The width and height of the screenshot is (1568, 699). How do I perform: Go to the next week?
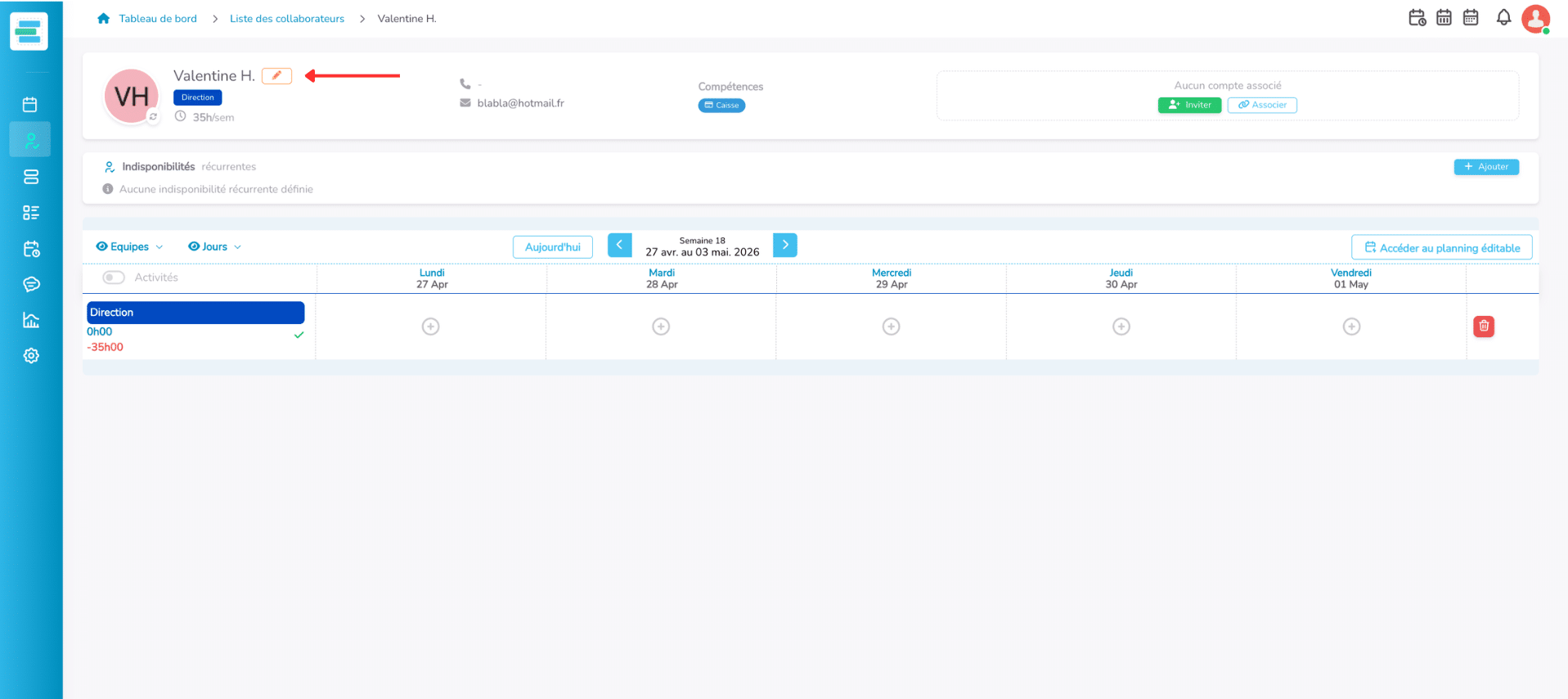click(785, 245)
